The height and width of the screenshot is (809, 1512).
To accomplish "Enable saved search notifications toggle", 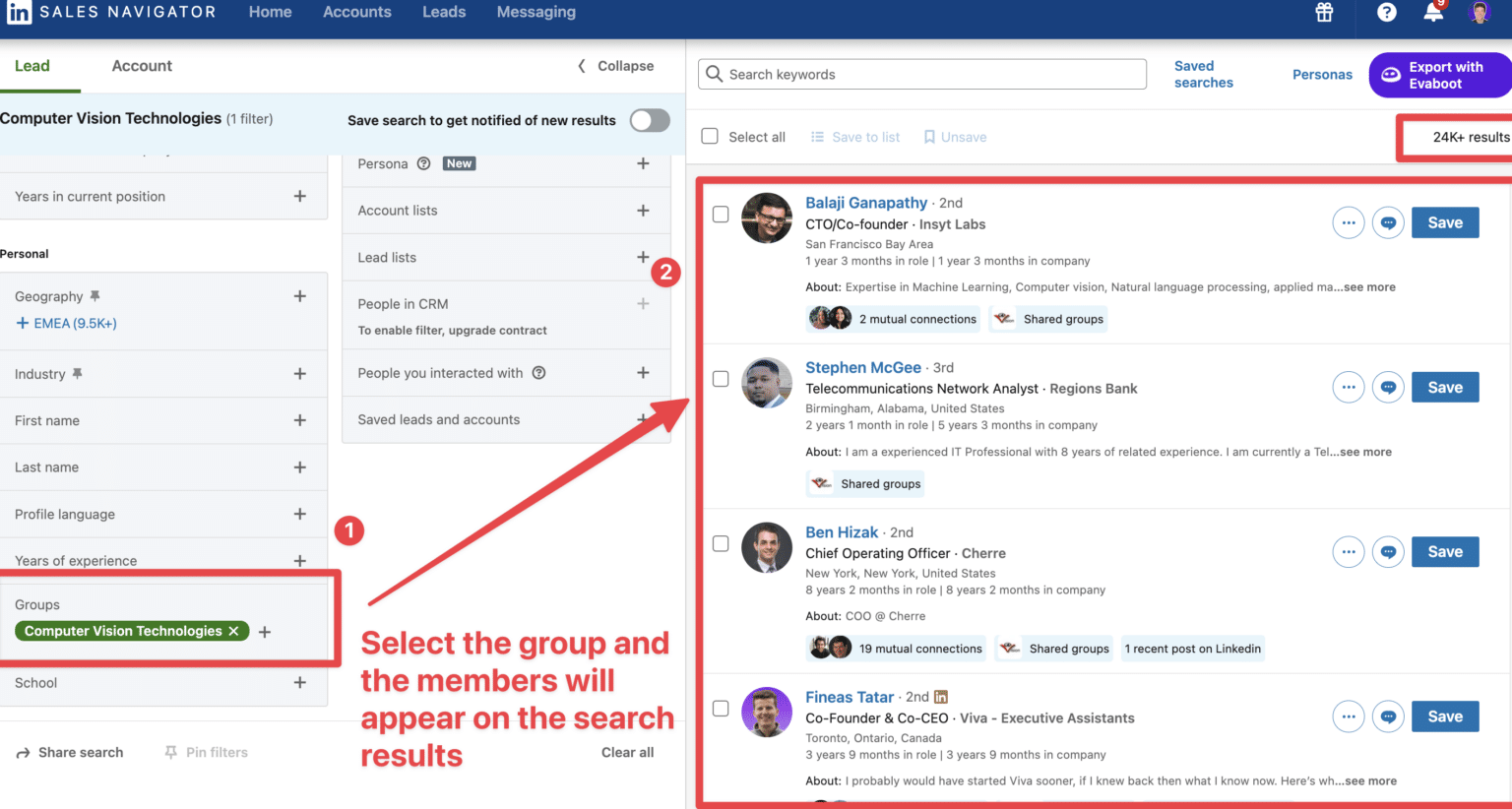I will (649, 120).
